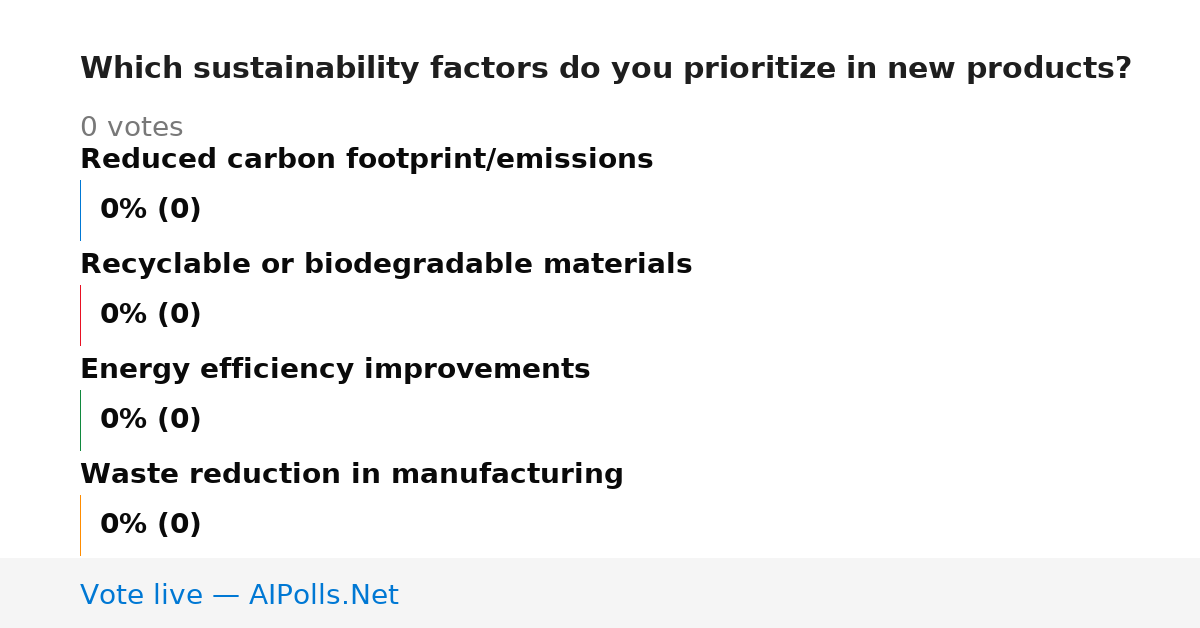Select the poll question heading text
1200x628 pixels.
(x=606, y=69)
